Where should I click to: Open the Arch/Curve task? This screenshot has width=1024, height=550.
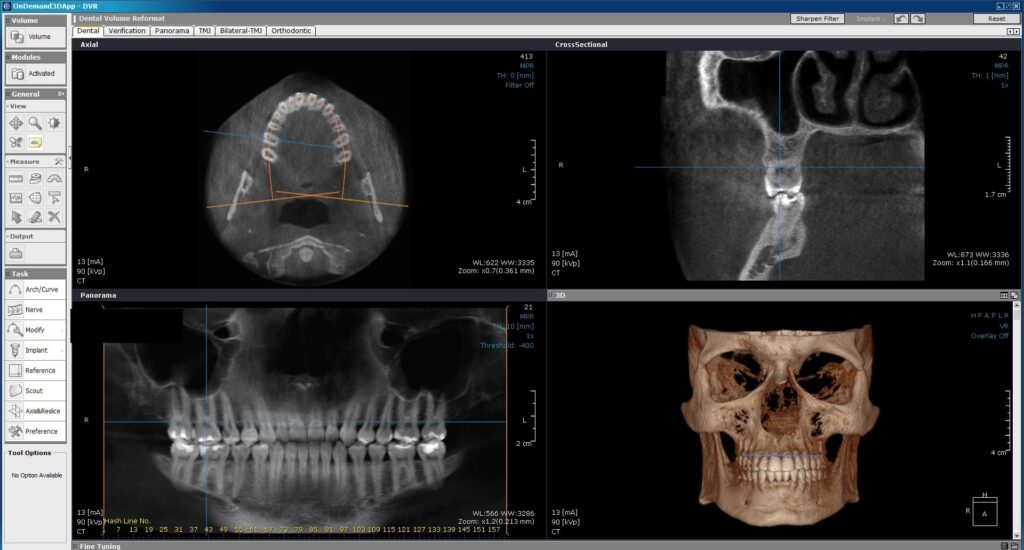[34, 289]
